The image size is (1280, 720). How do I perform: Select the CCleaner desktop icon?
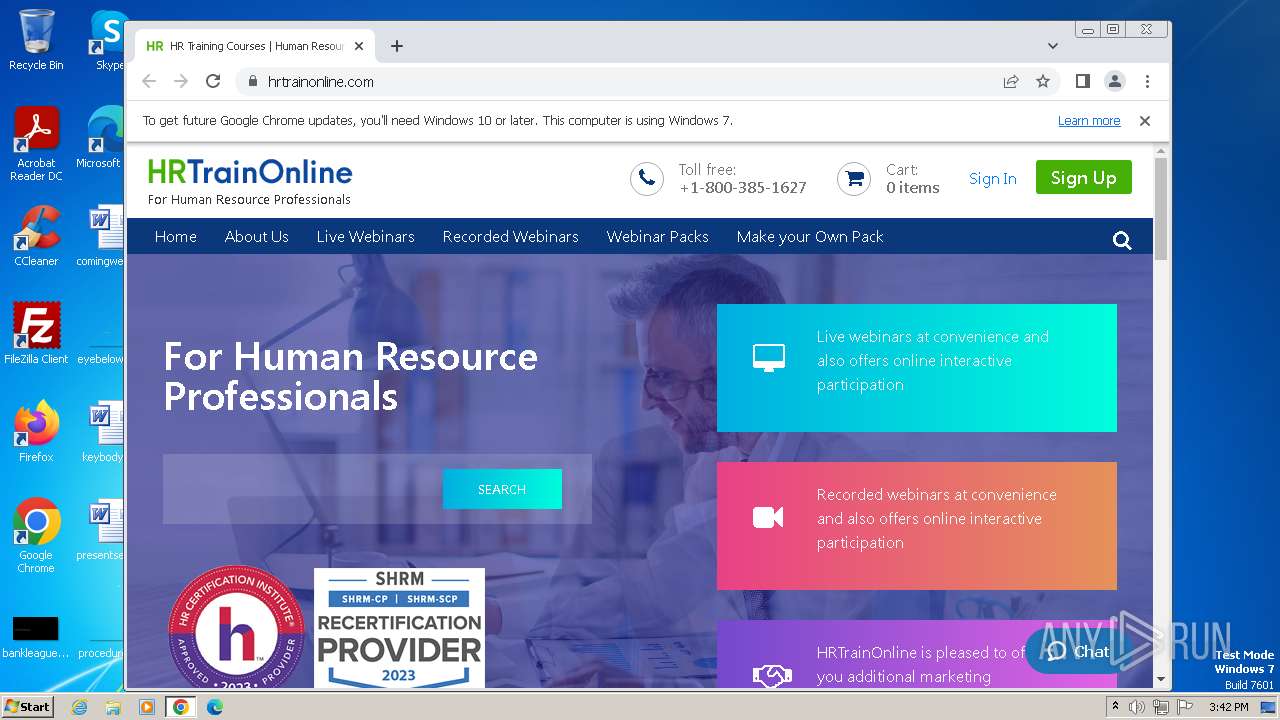(x=36, y=236)
